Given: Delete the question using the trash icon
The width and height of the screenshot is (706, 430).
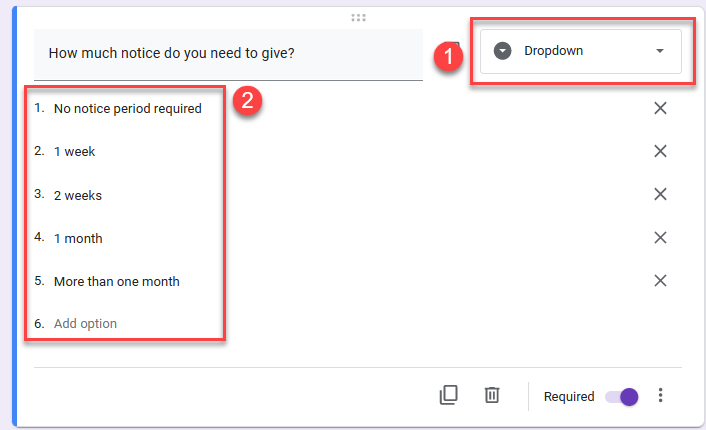Looking at the screenshot, I should click(492, 395).
